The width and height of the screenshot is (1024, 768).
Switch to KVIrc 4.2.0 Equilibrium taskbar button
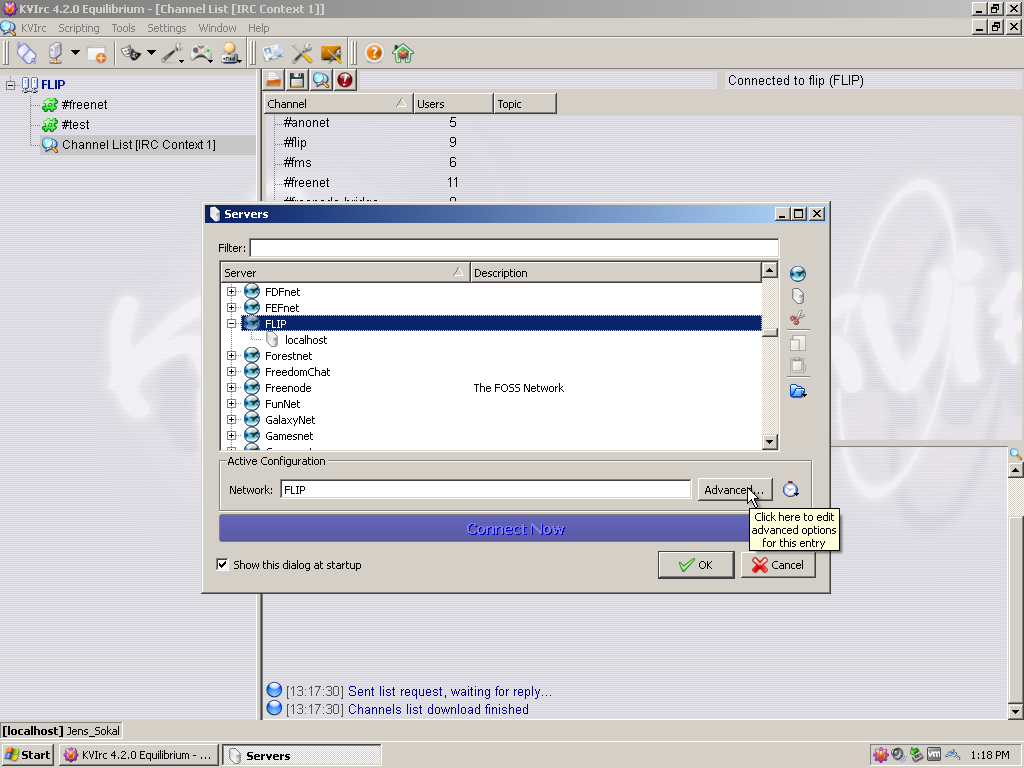click(138, 755)
